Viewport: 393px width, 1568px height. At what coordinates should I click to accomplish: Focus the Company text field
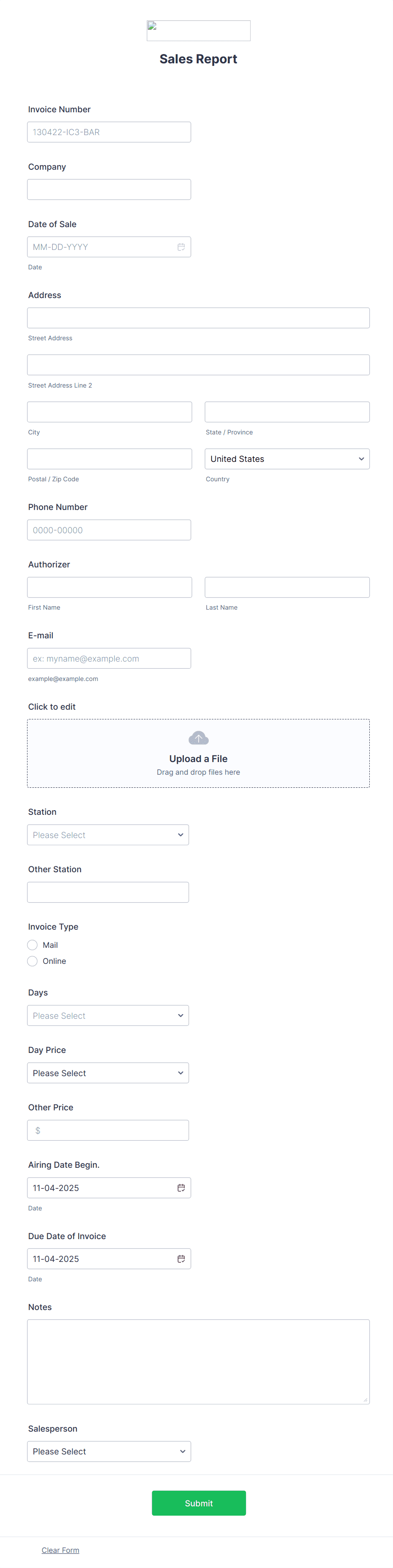click(109, 189)
